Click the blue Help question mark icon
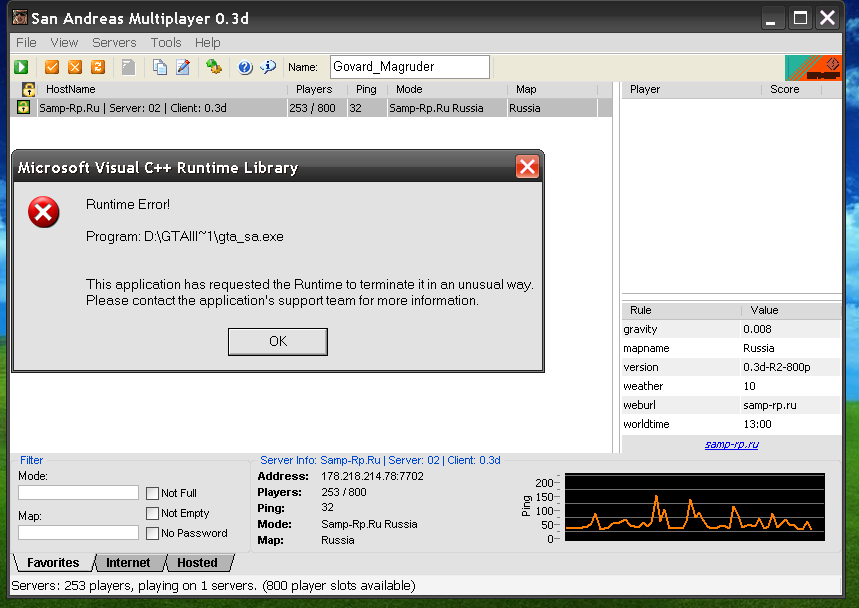 pos(245,67)
